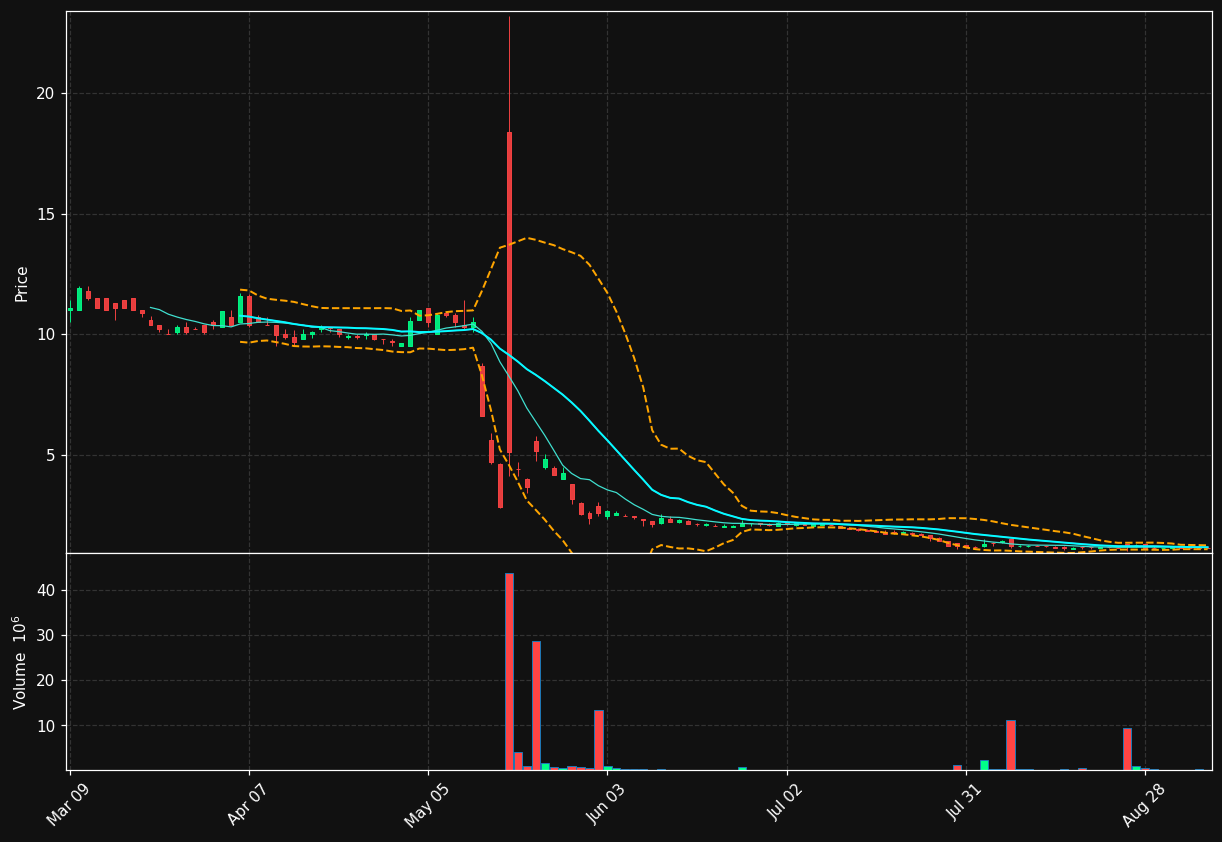Click the red volume bar just before Aug 28
This screenshot has width=1222, height=842.
1127,749
